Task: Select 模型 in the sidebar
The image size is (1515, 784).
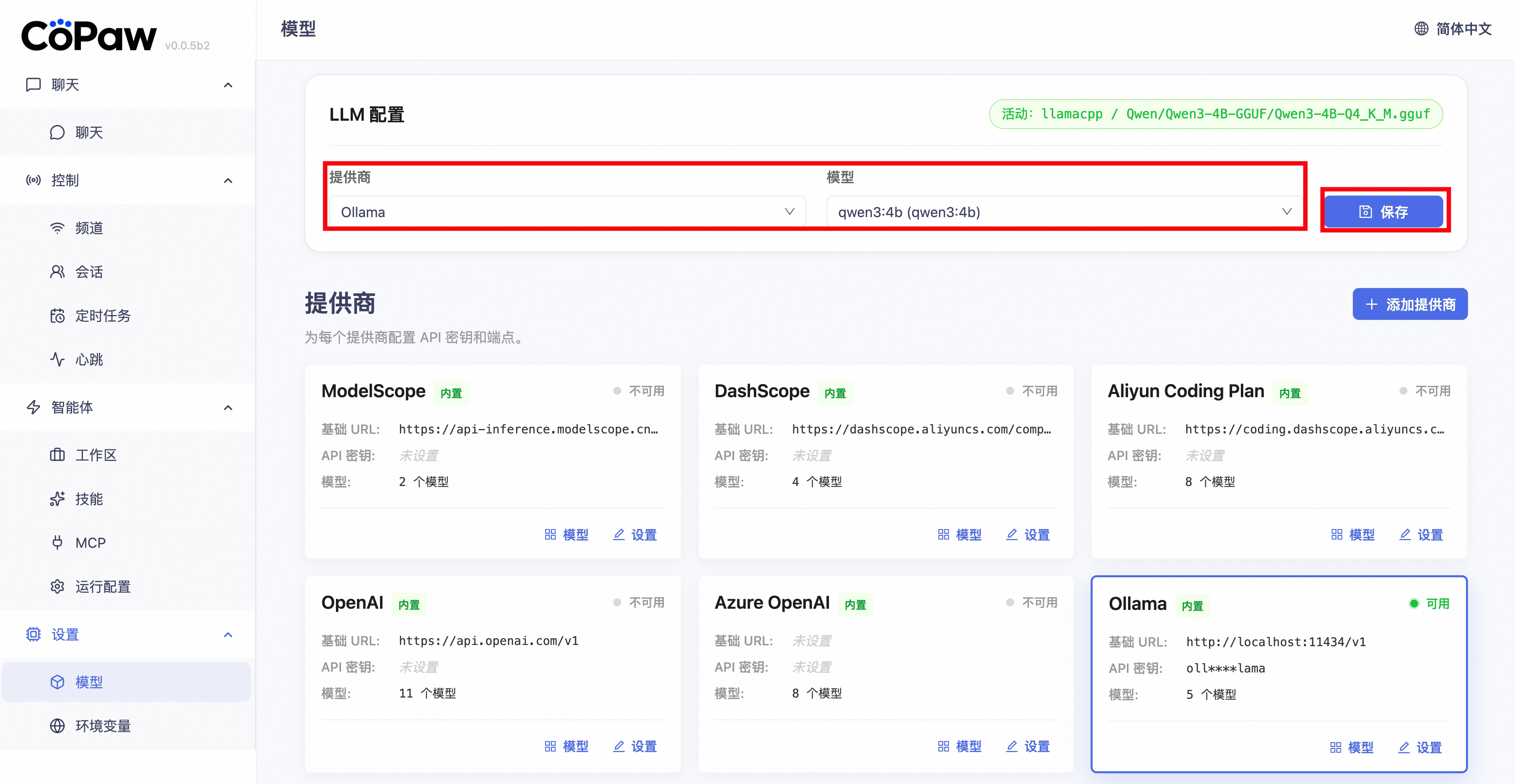Action: (x=89, y=682)
